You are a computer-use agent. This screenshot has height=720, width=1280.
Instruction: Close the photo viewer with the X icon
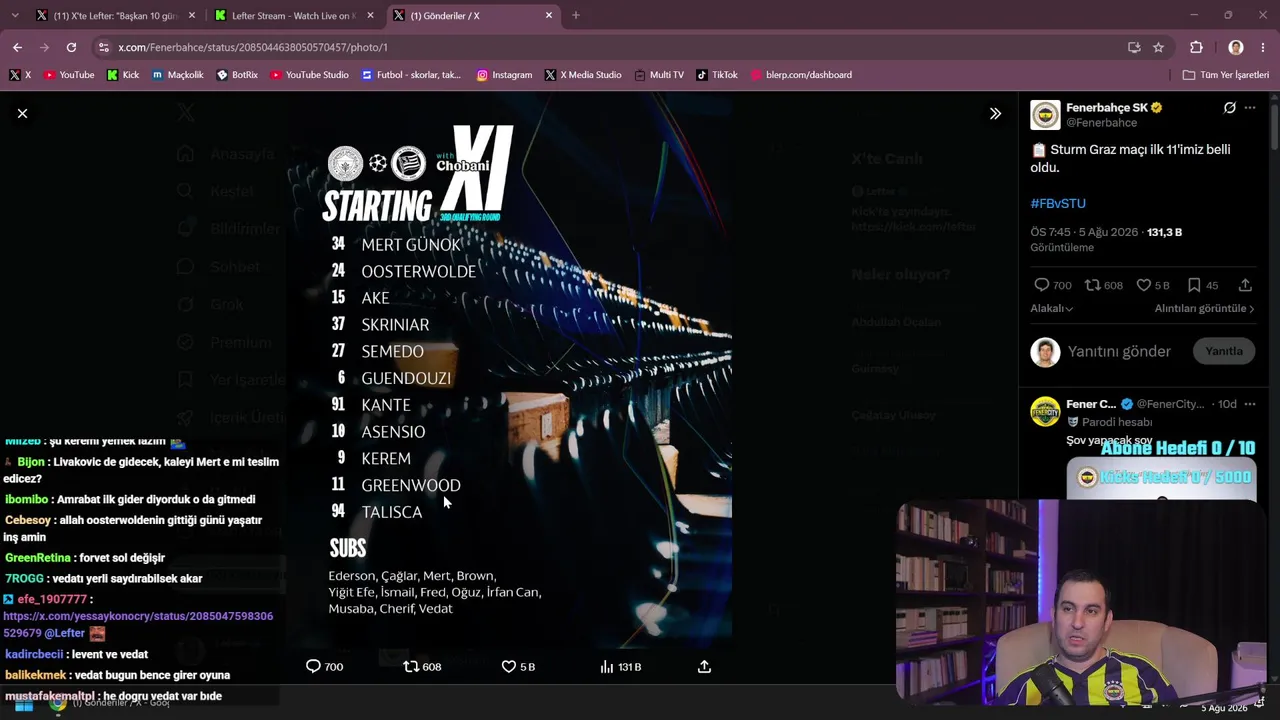coord(22,114)
